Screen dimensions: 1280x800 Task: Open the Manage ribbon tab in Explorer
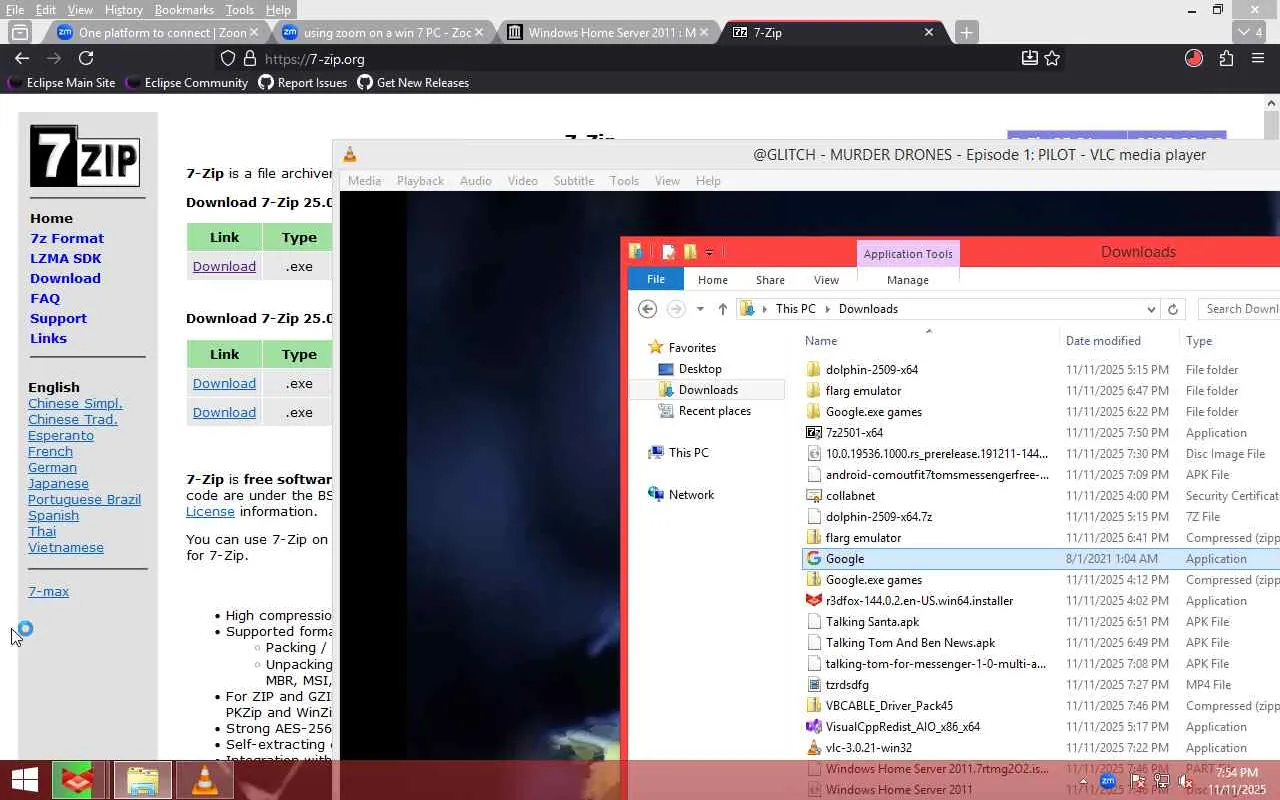pos(908,280)
